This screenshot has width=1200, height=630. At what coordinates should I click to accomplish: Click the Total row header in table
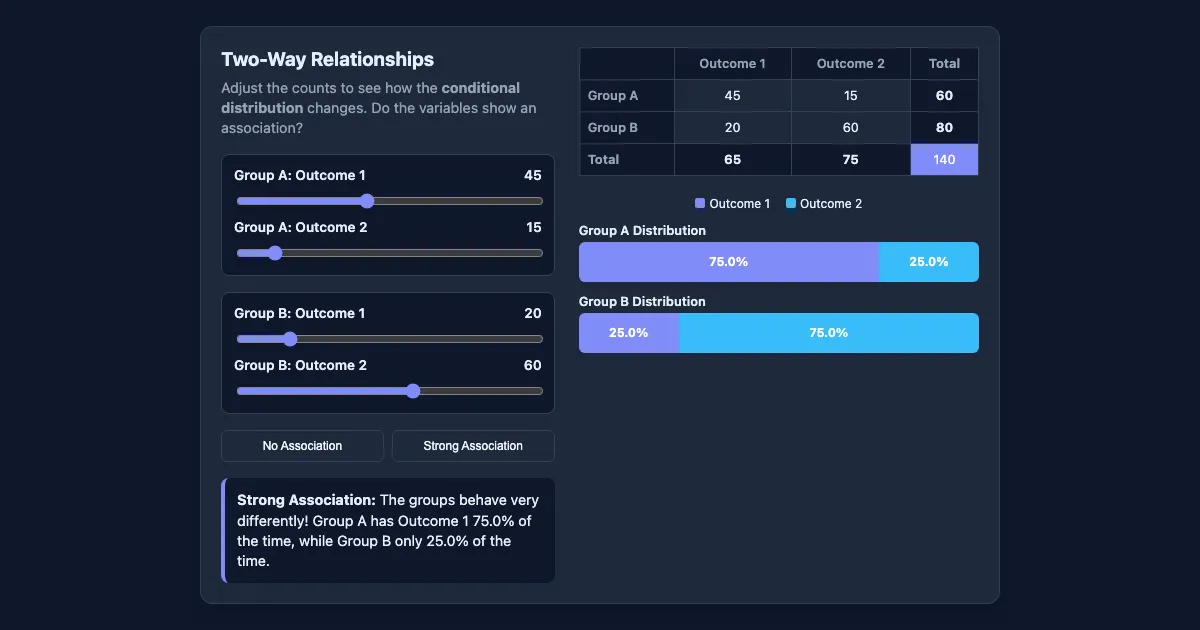[627, 160]
